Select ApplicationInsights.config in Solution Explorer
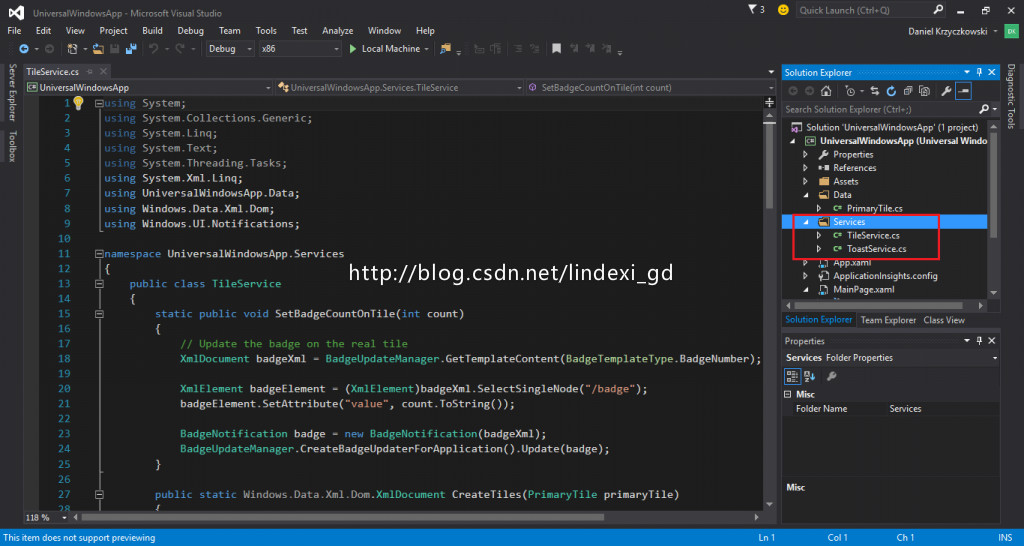 click(x=886, y=276)
